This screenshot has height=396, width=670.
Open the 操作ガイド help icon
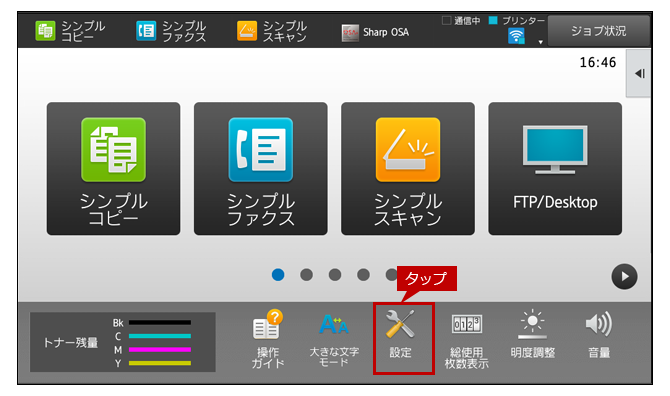[x=268, y=339]
